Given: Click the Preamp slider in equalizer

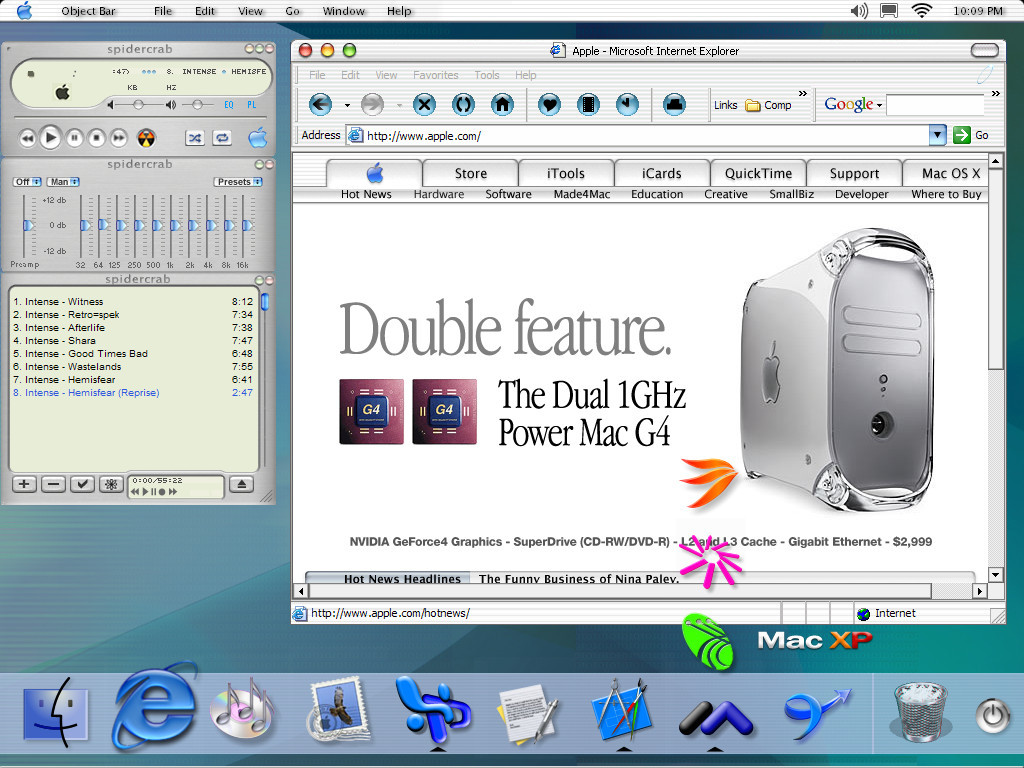Looking at the screenshot, I should [28, 225].
